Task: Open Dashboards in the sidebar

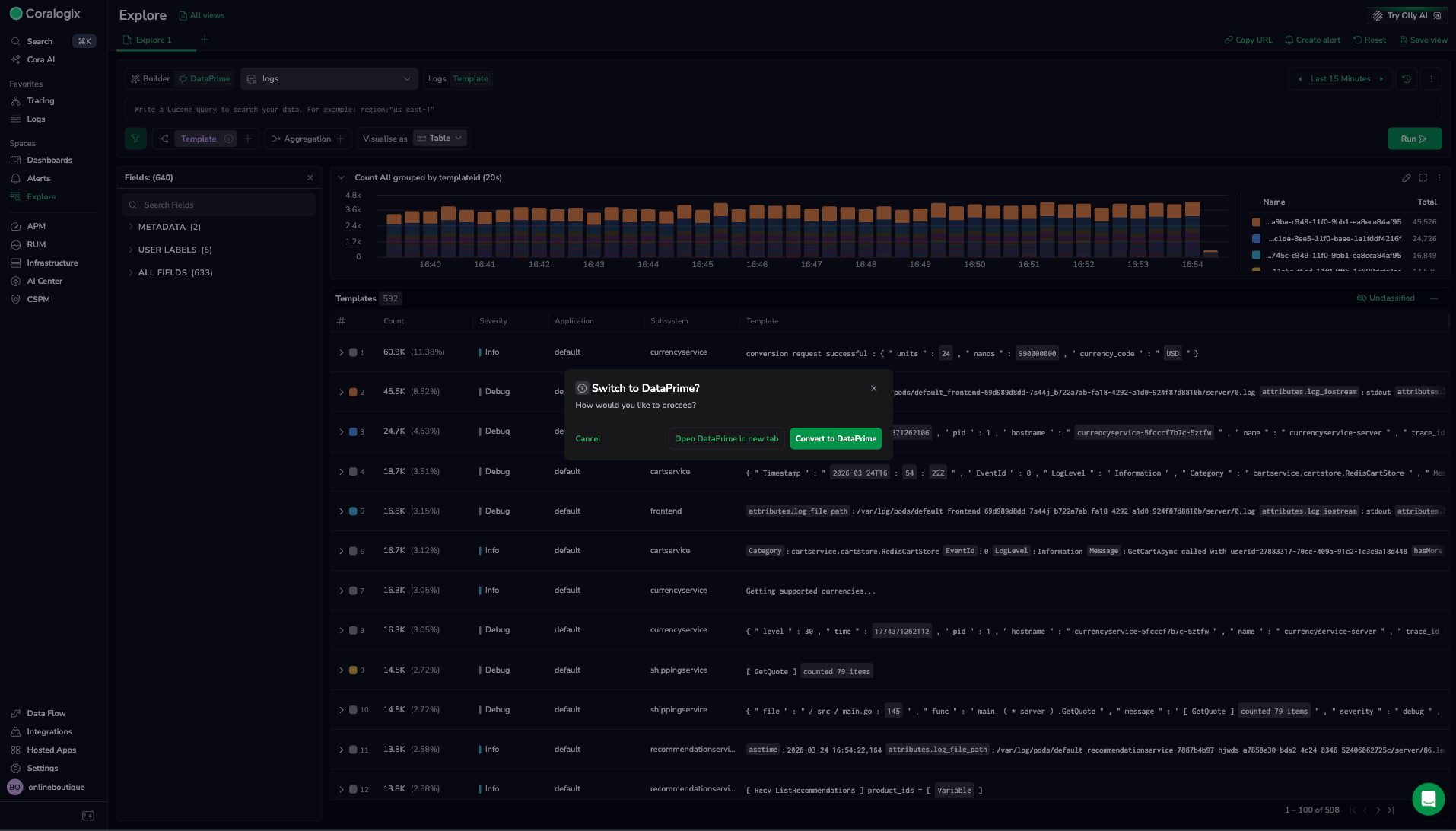Action: 49,160
